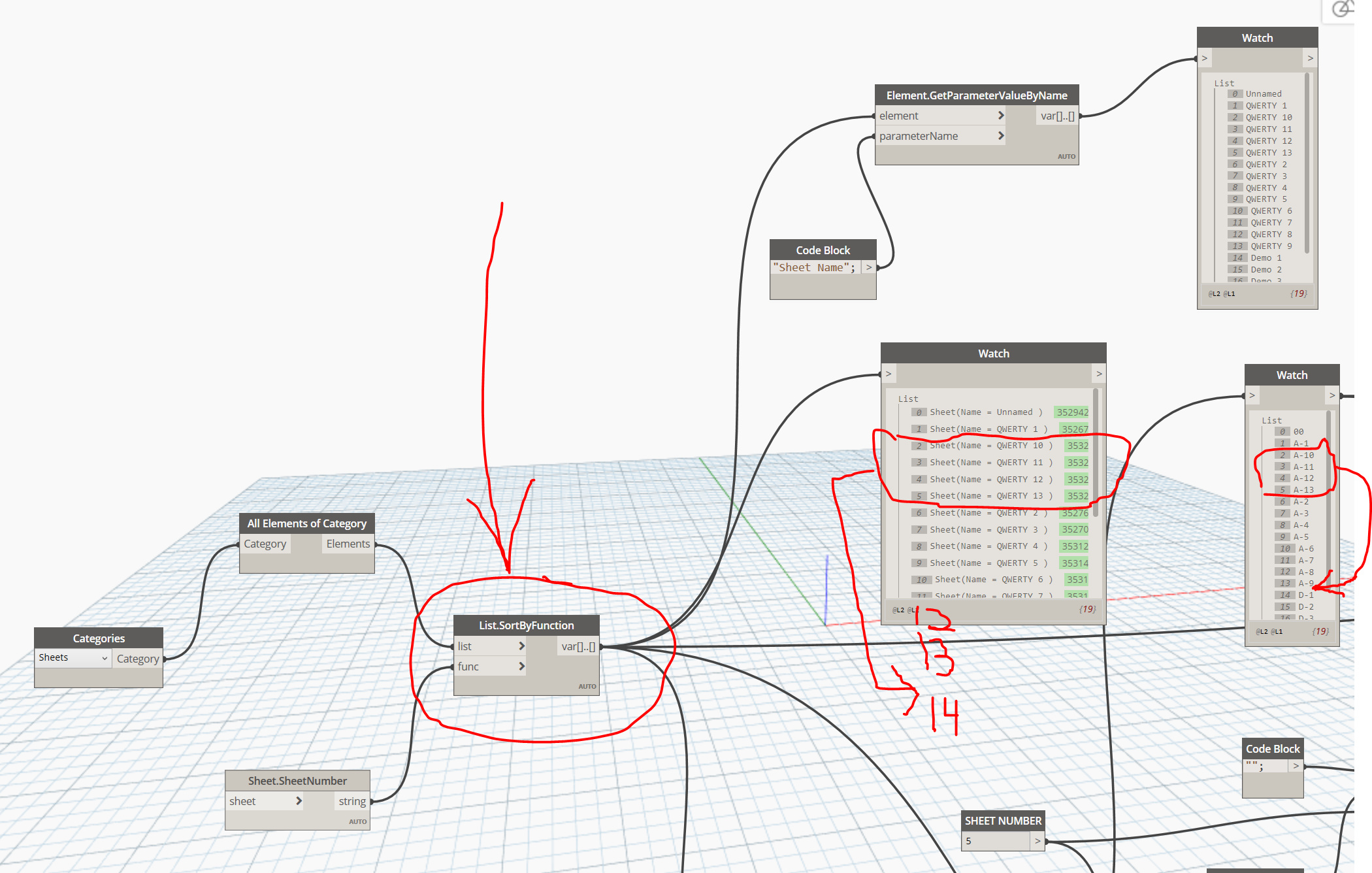Click the middle Watch node input arrow
Image resolution: width=1372 pixels, height=873 pixels.
[889, 374]
